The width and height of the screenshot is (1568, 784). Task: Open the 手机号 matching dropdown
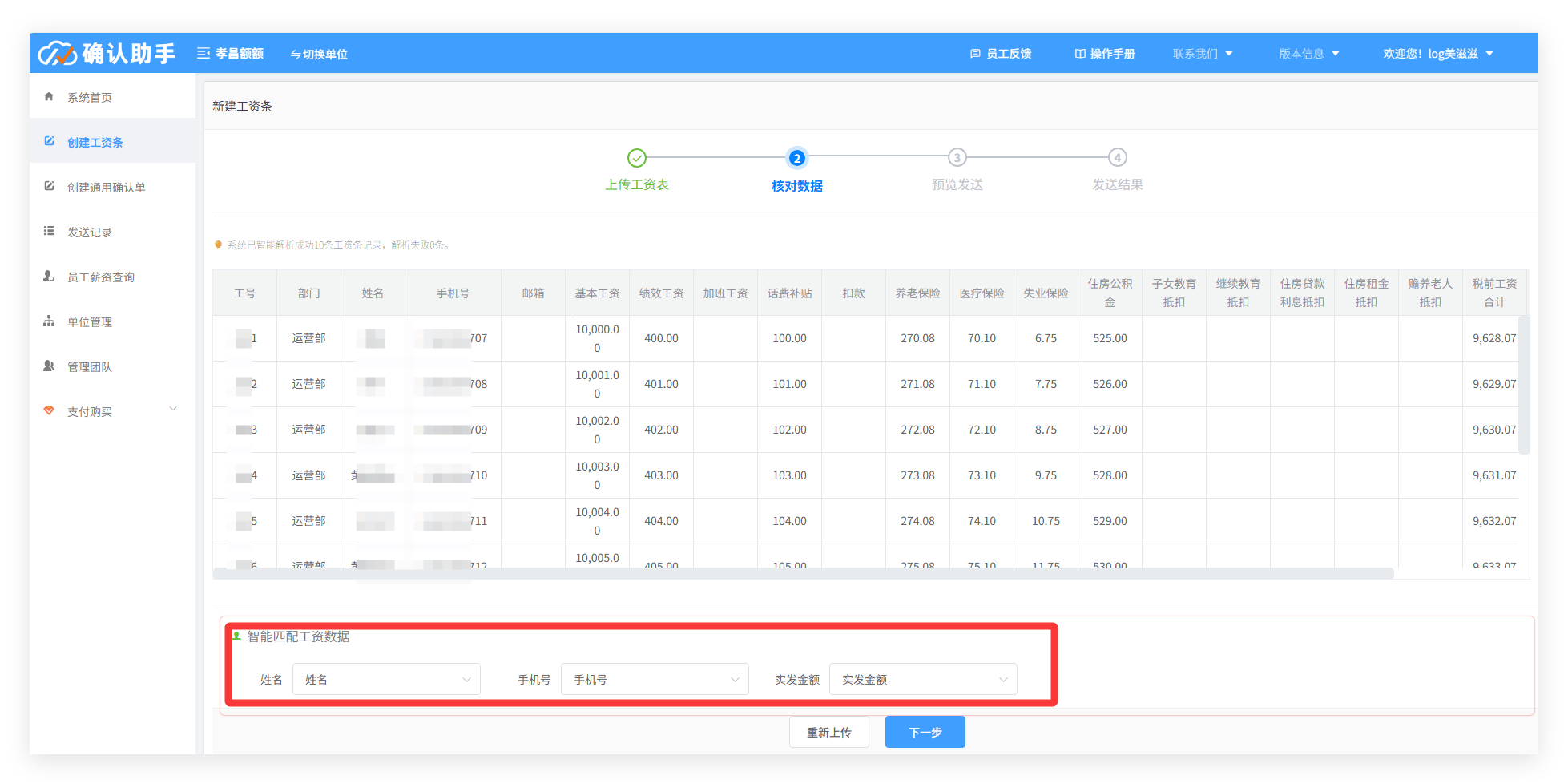[x=655, y=679]
